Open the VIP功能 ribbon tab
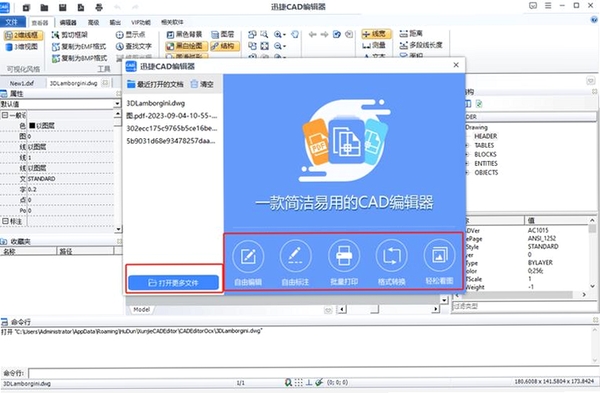The image size is (600, 393). coord(141,23)
